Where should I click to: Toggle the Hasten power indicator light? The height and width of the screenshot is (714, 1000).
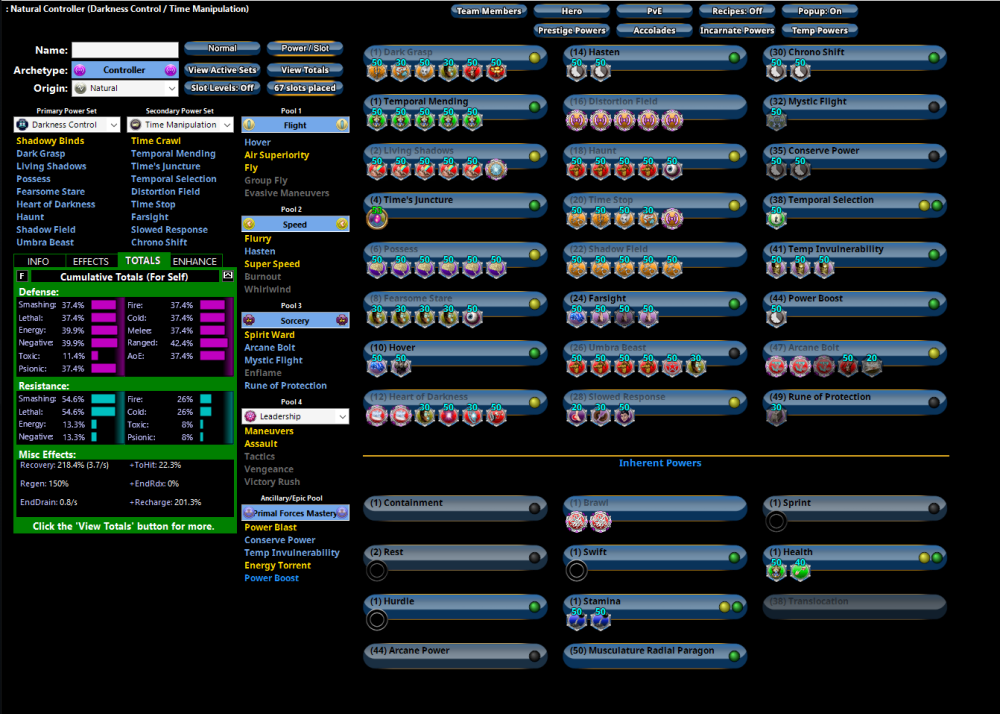click(x=734, y=58)
